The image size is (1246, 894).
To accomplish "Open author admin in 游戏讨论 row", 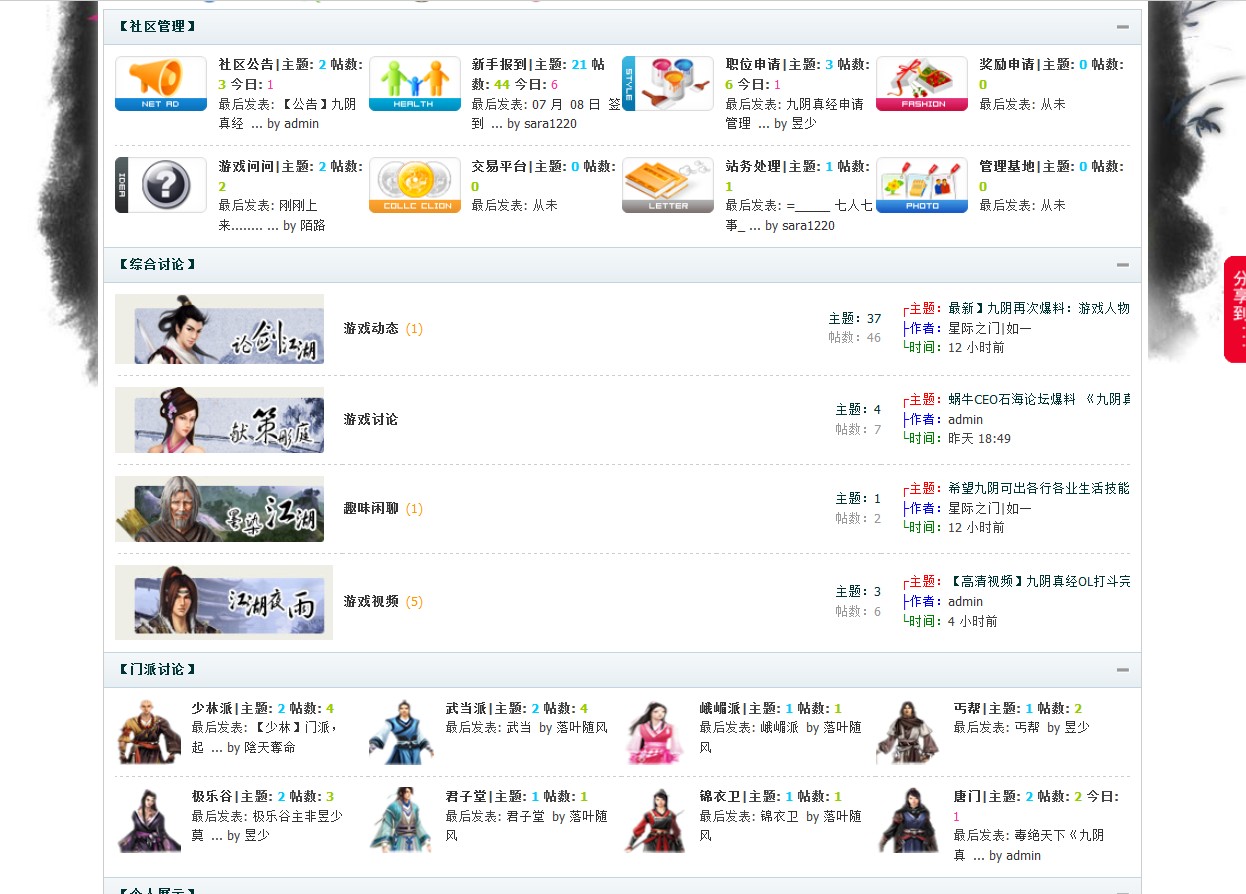I will click(x=965, y=419).
